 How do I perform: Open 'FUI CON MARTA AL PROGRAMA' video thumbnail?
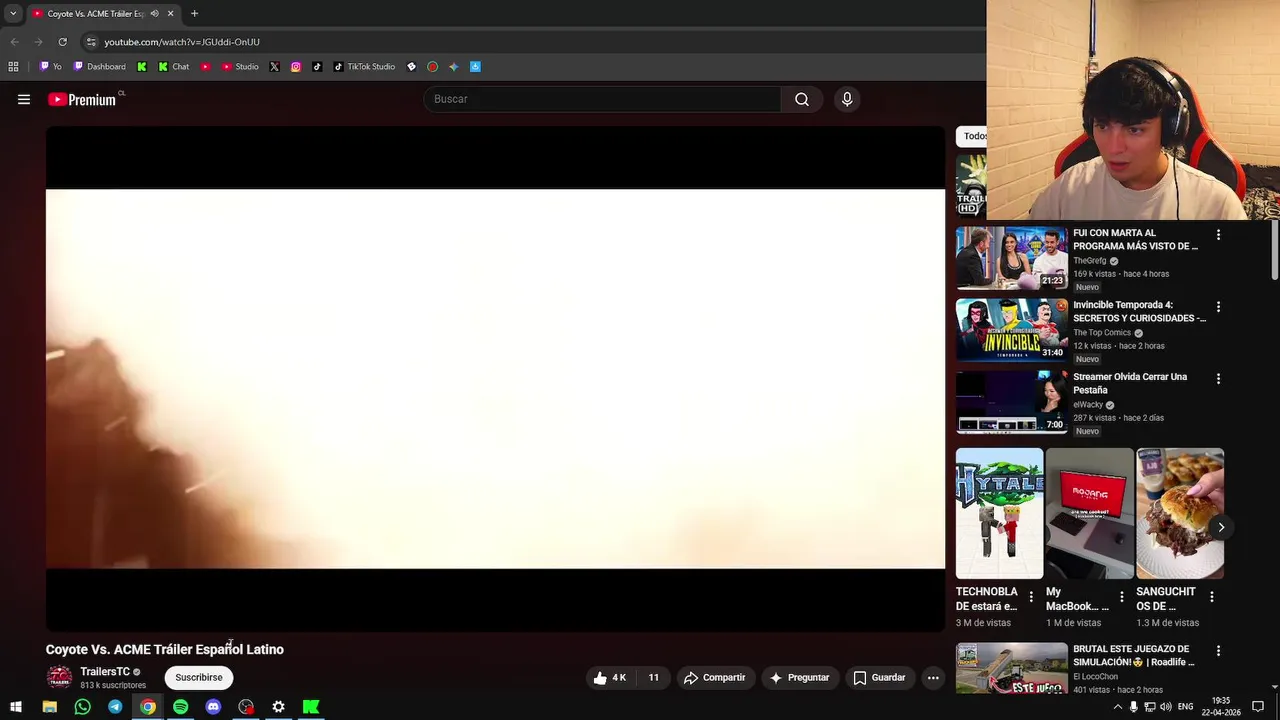1011,258
